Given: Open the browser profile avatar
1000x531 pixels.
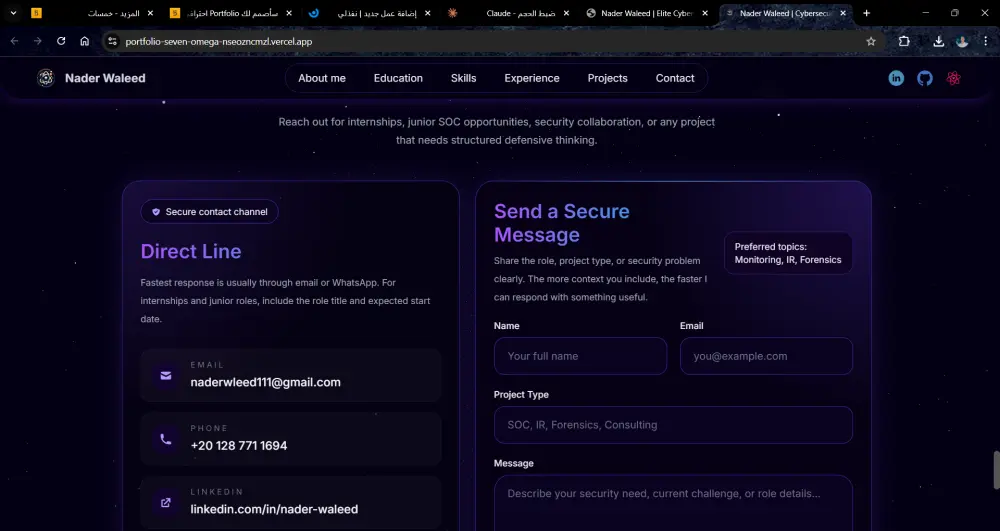Looking at the screenshot, I should point(962,41).
